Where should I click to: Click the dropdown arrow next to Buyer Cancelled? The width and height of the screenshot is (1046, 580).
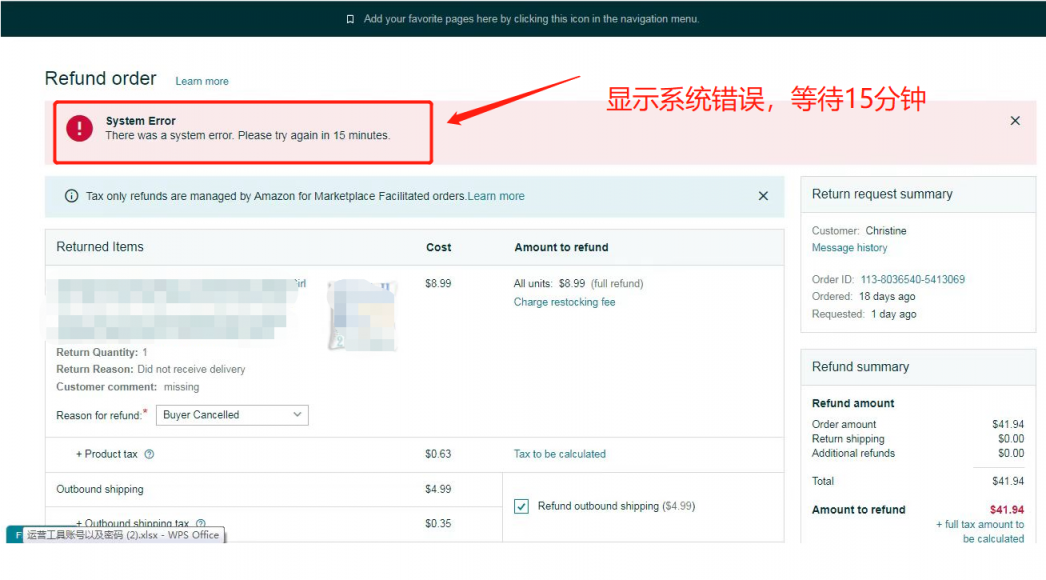tap(297, 415)
